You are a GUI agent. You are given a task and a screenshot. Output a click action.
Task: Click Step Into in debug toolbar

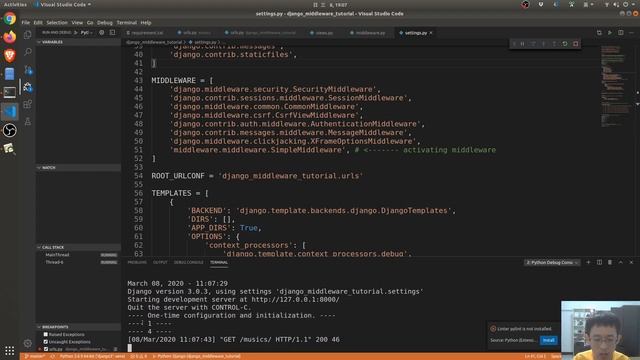544,44
